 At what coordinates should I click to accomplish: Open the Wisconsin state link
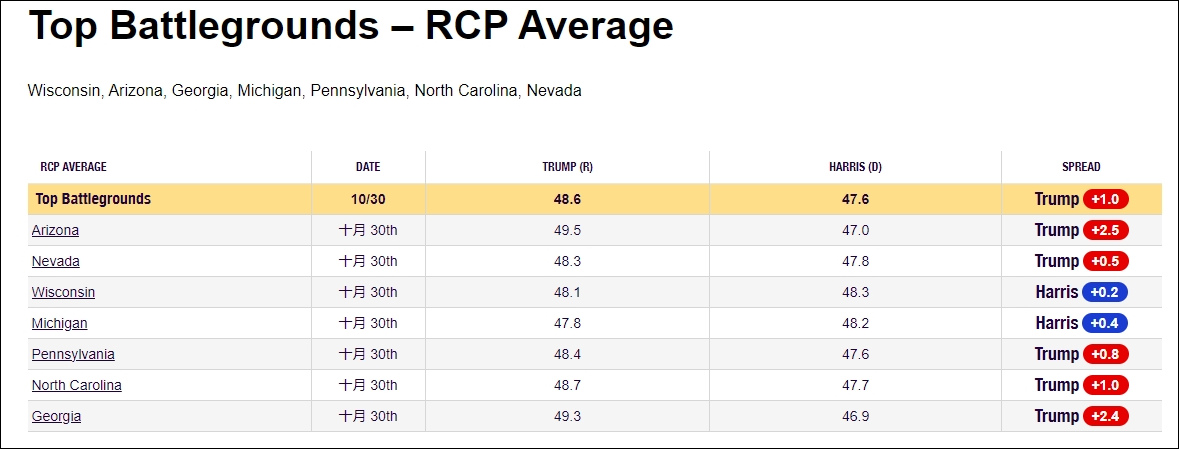[63, 292]
